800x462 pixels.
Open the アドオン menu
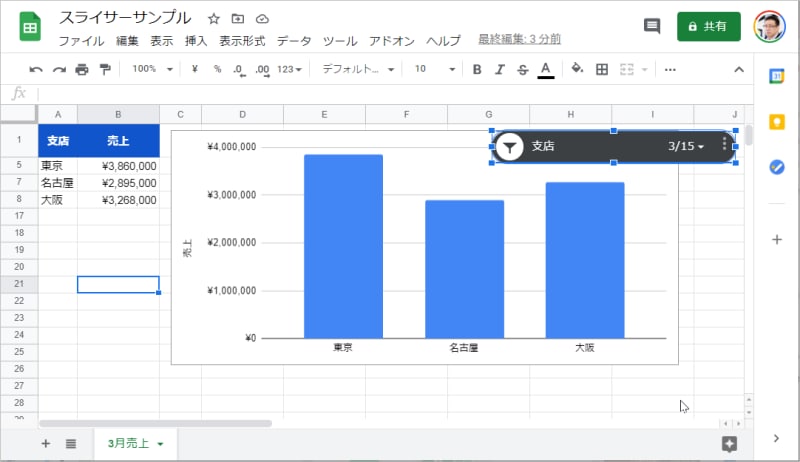click(x=392, y=41)
